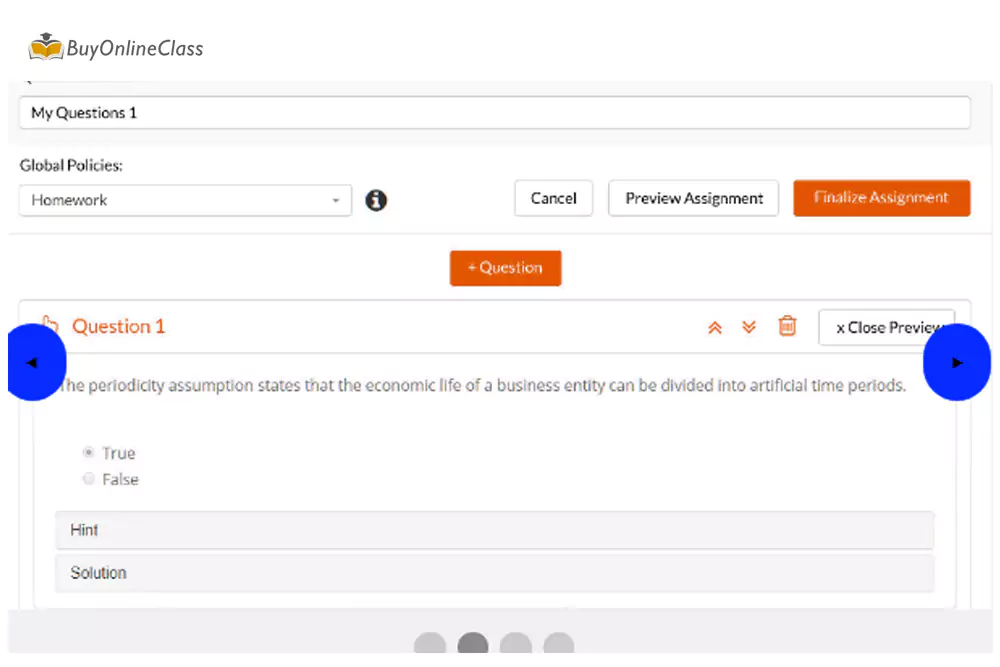The image size is (1000, 667).
Task: Click the BuyOnlineClass book logo
Action: click(x=45, y=46)
